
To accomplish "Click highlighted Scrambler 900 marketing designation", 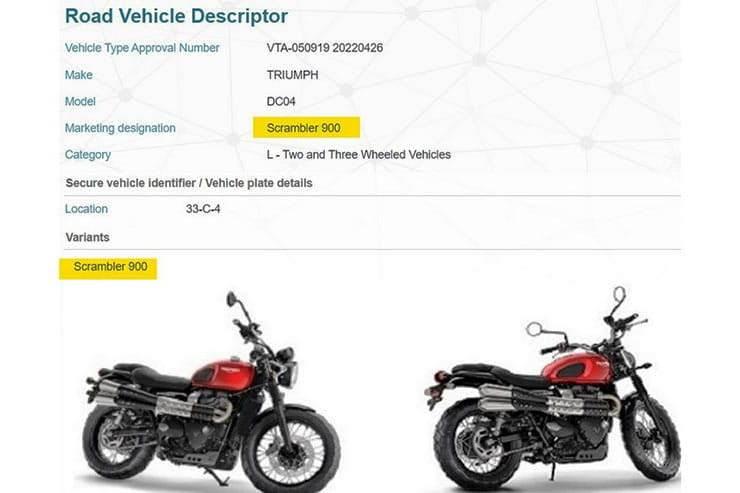I will [x=306, y=128].
